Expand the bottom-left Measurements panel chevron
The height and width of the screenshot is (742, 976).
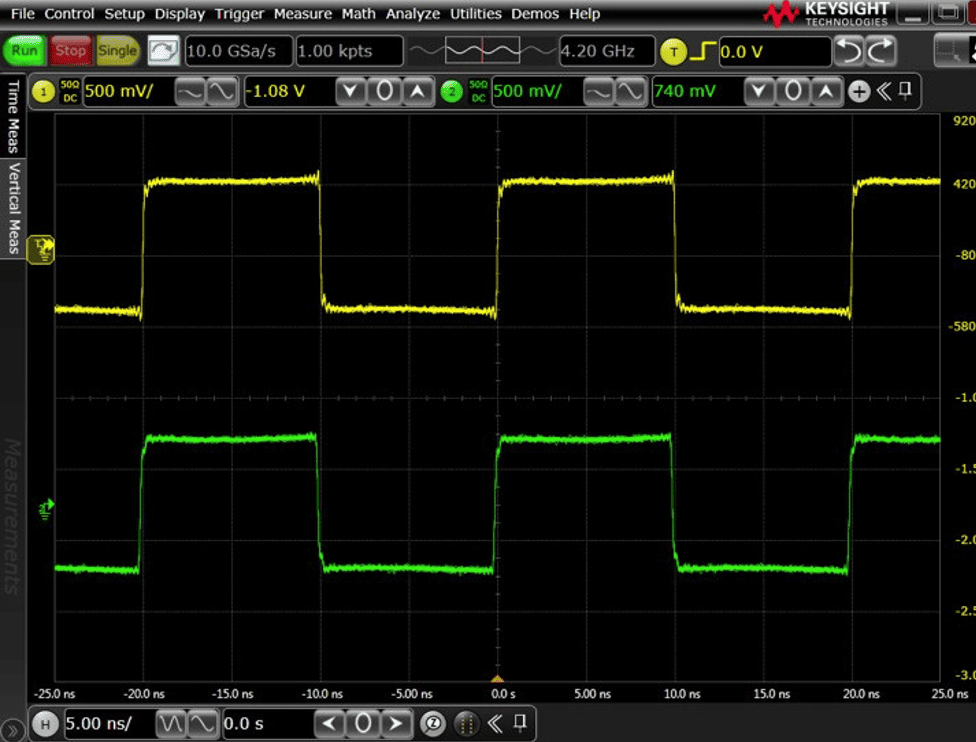12,728
